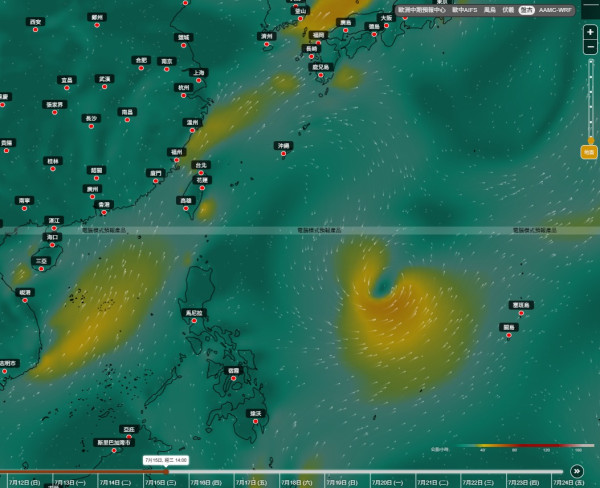This screenshot has height=488, width=600.
Task: Choose the AIFS model option
Action: coord(465,10)
